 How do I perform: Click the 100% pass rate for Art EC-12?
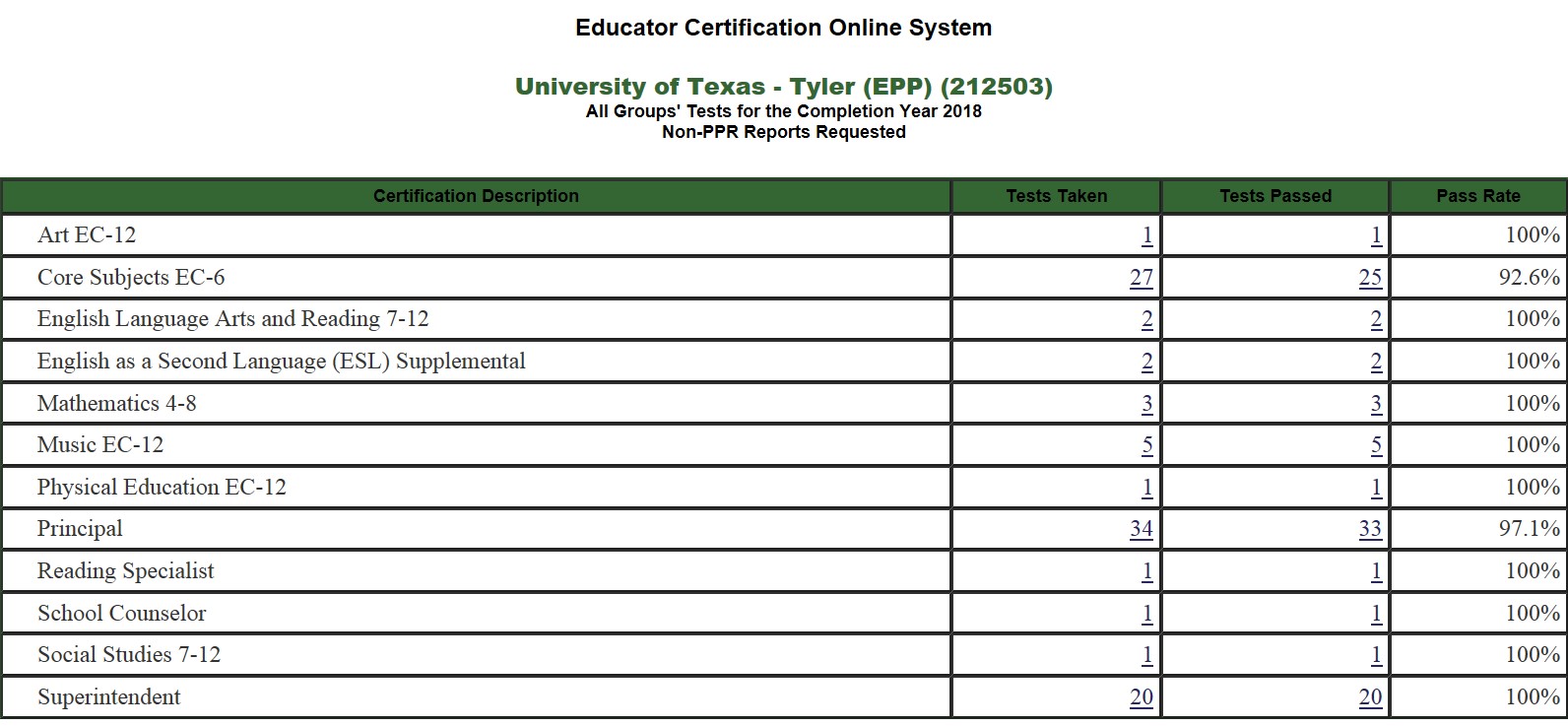(1533, 235)
